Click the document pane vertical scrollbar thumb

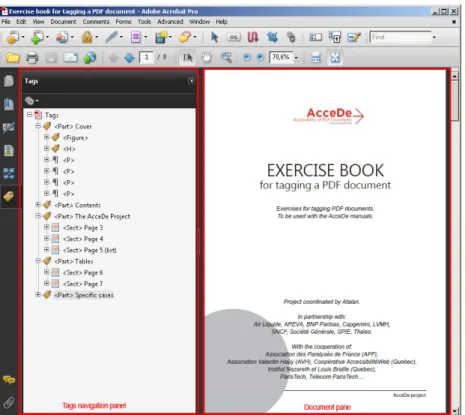tap(455, 102)
